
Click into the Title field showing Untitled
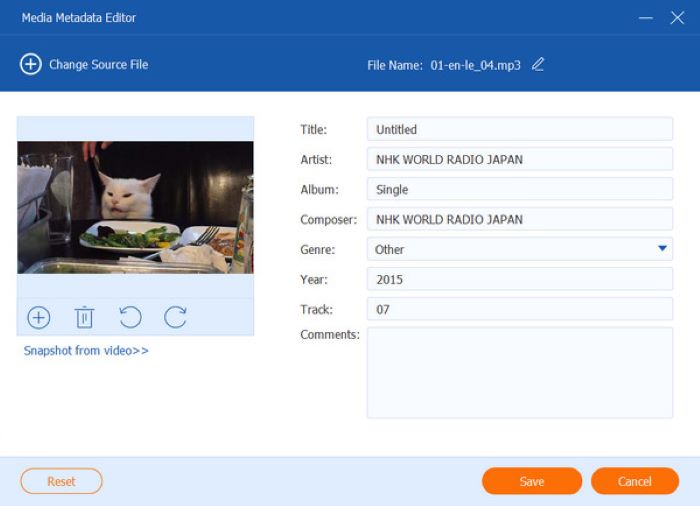520,129
